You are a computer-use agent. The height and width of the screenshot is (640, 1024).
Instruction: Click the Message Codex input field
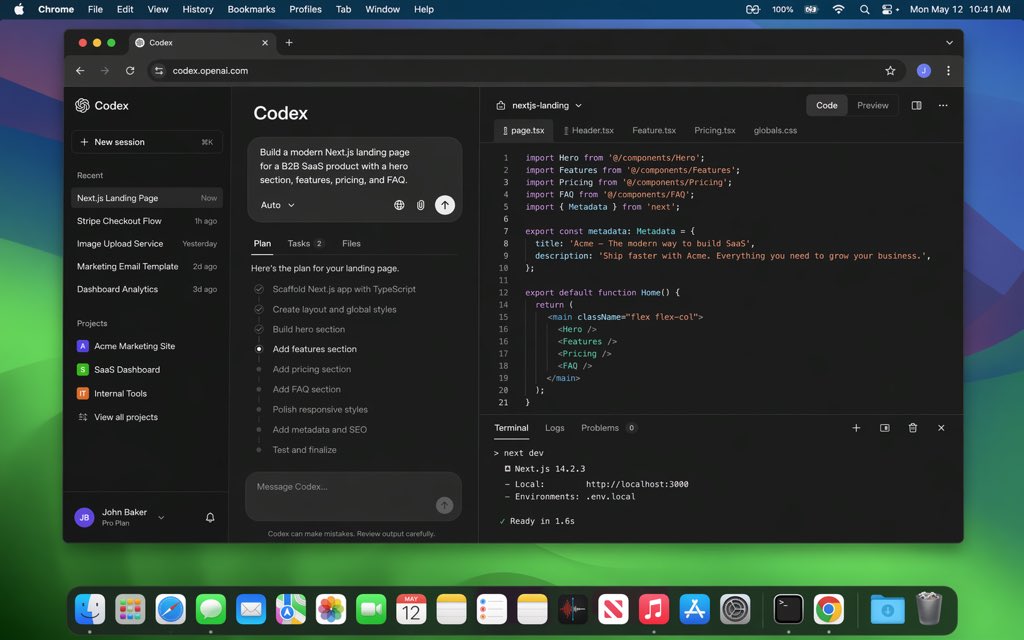point(353,496)
